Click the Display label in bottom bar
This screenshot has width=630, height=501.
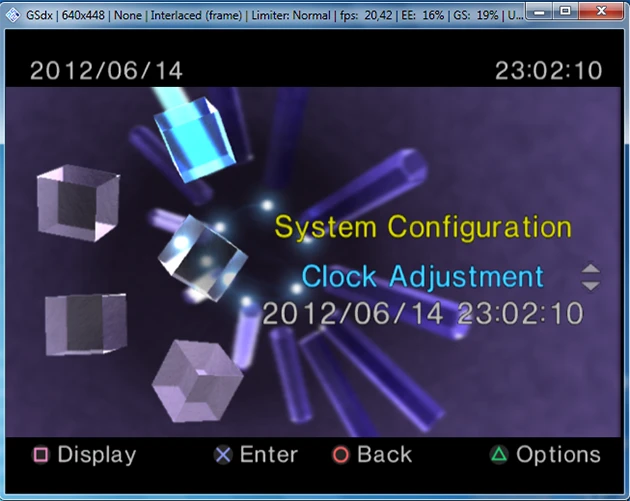[x=97, y=455]
